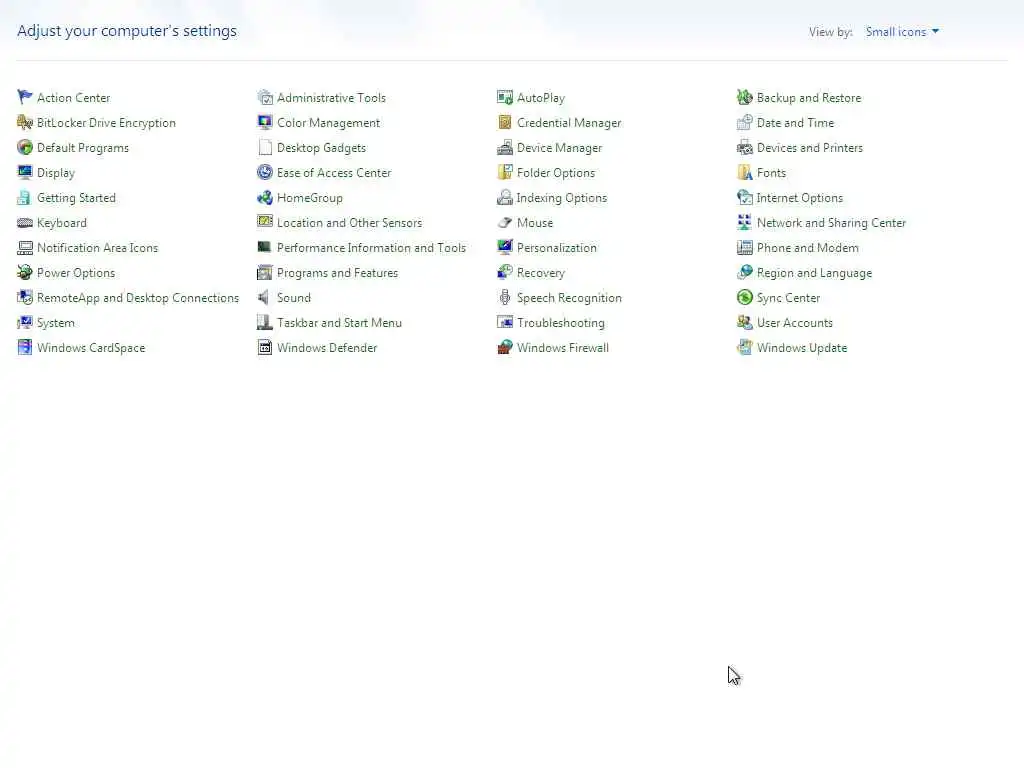Viewport: 1024px width, 768px height.
Task: Open the Indexing Options link
Action: point(562,198)
